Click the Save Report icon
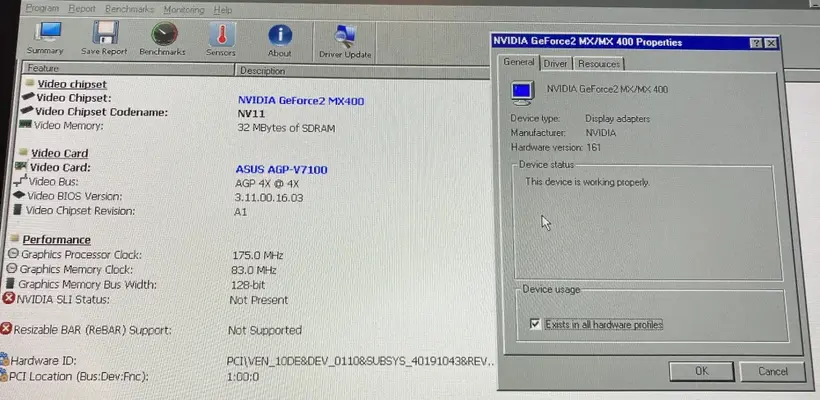Screen dimensions: 820x400 (103, 36)
